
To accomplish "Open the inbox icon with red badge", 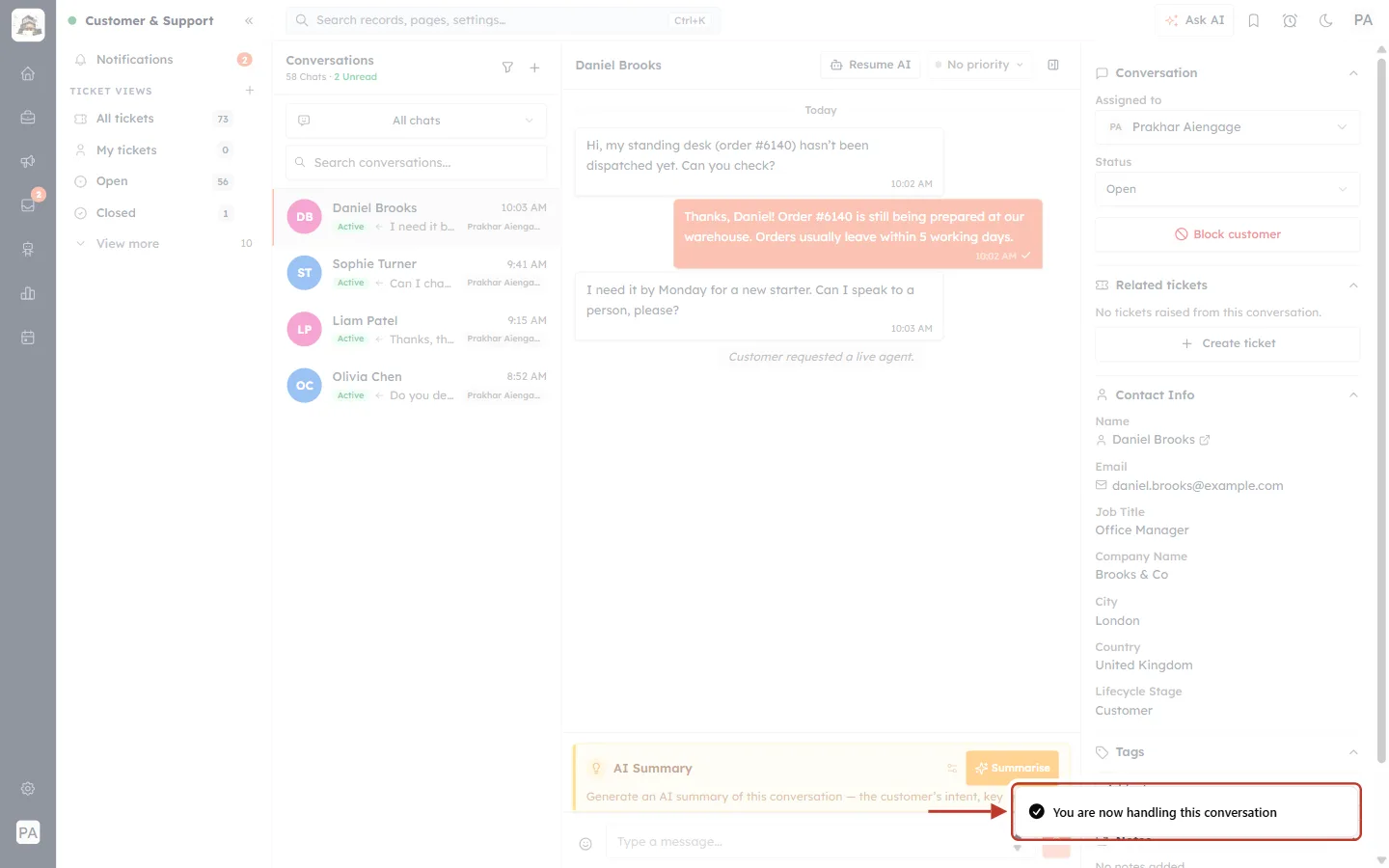I will [28, 204].
